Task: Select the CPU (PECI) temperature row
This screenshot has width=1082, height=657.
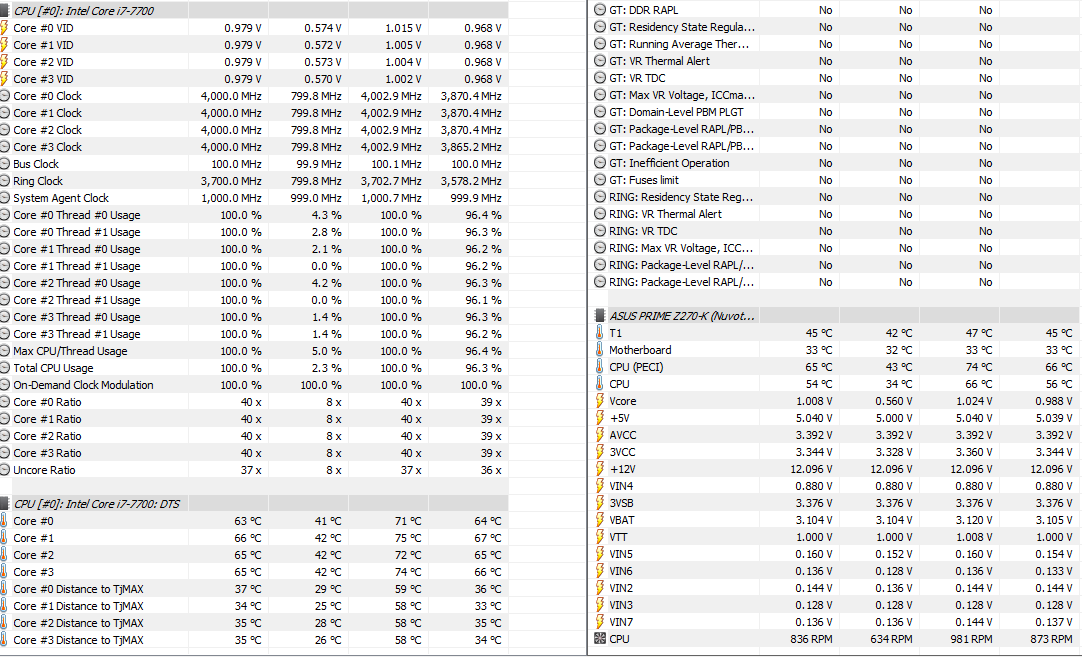Action: [x=834, y=367]
